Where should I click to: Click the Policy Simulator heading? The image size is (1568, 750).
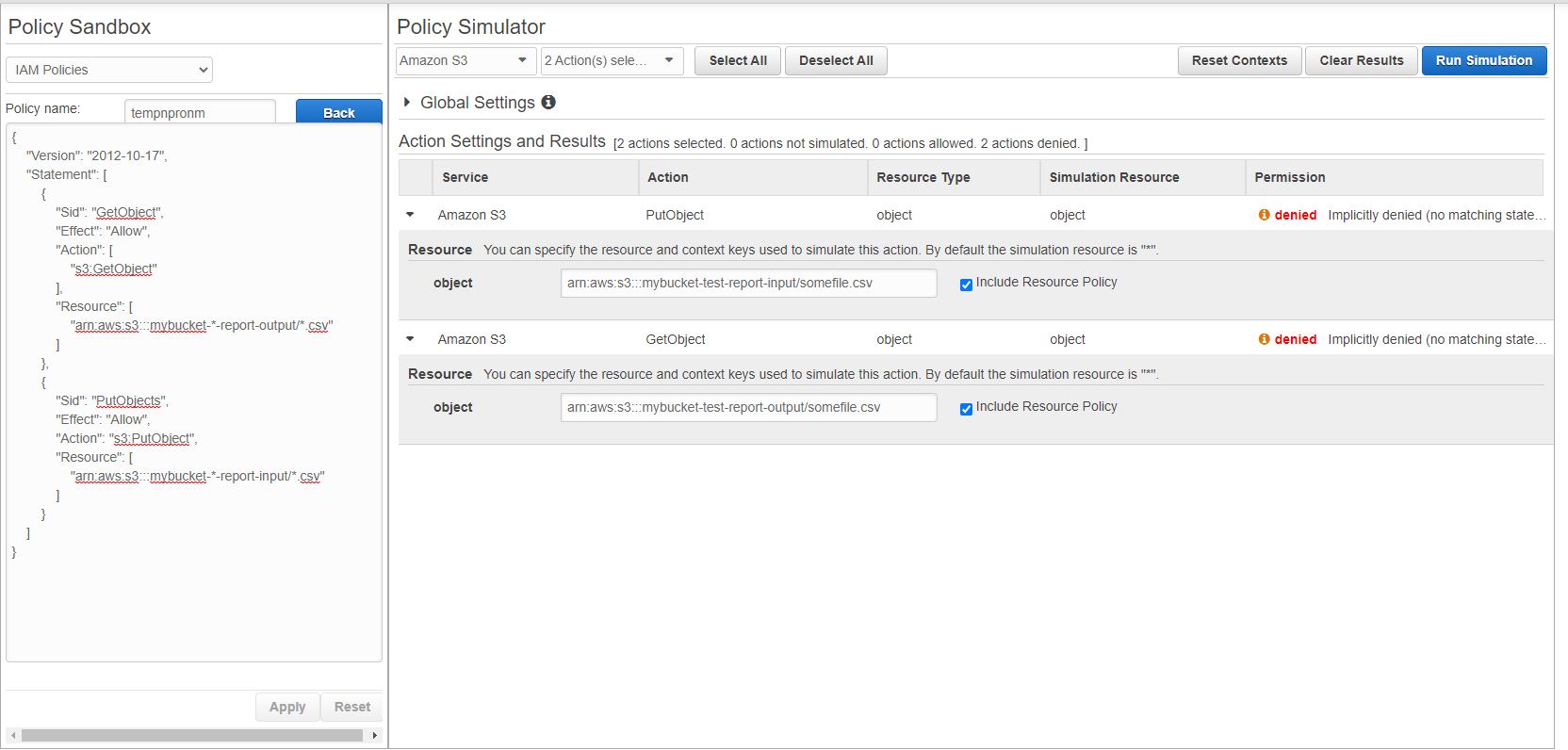(470, 27)
